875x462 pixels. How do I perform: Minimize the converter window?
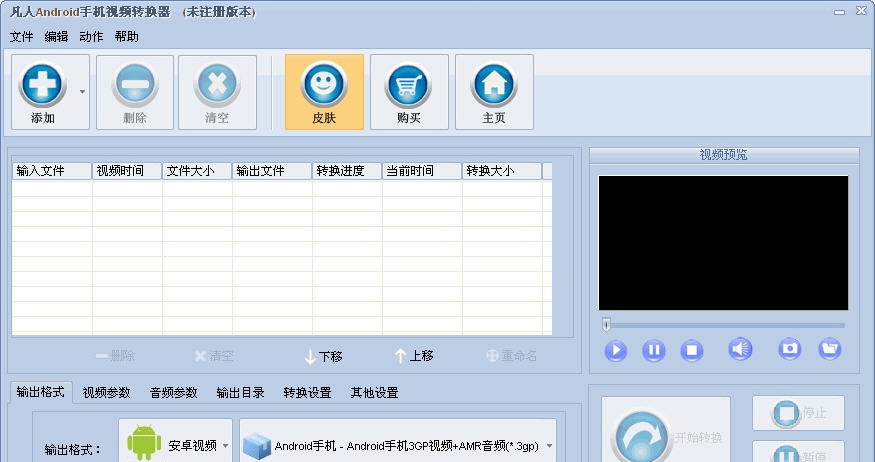coord(839,12)
